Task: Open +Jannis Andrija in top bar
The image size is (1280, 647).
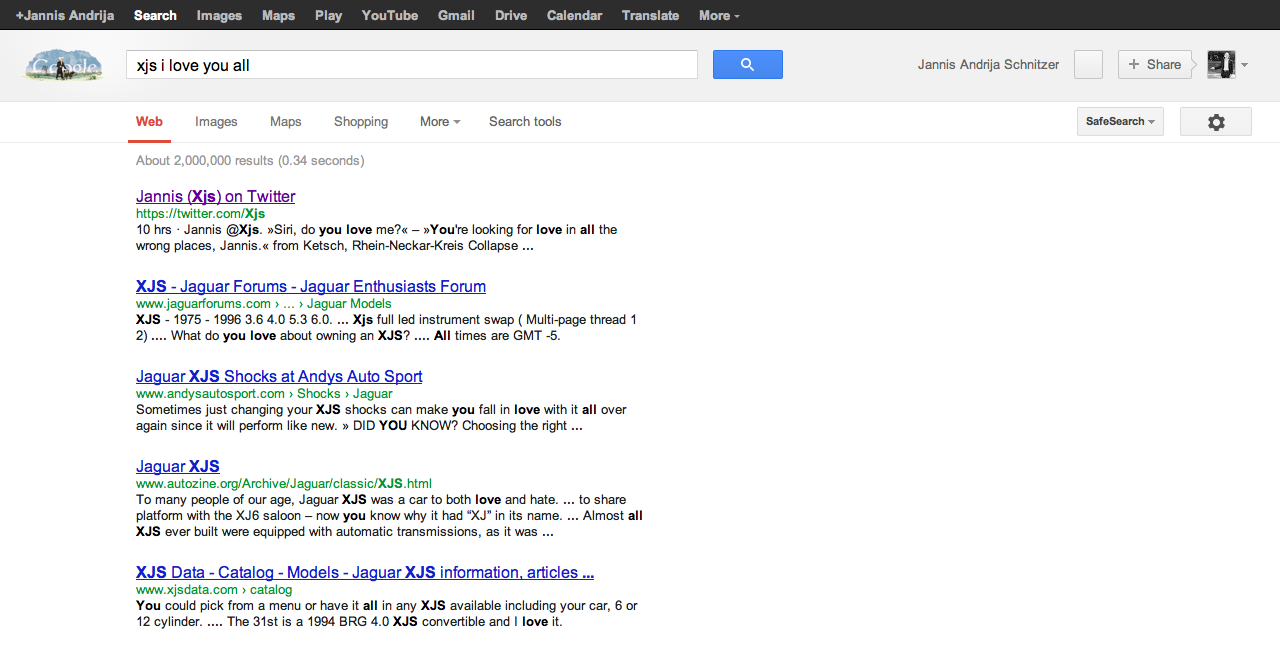Action: tap(65, 15)
